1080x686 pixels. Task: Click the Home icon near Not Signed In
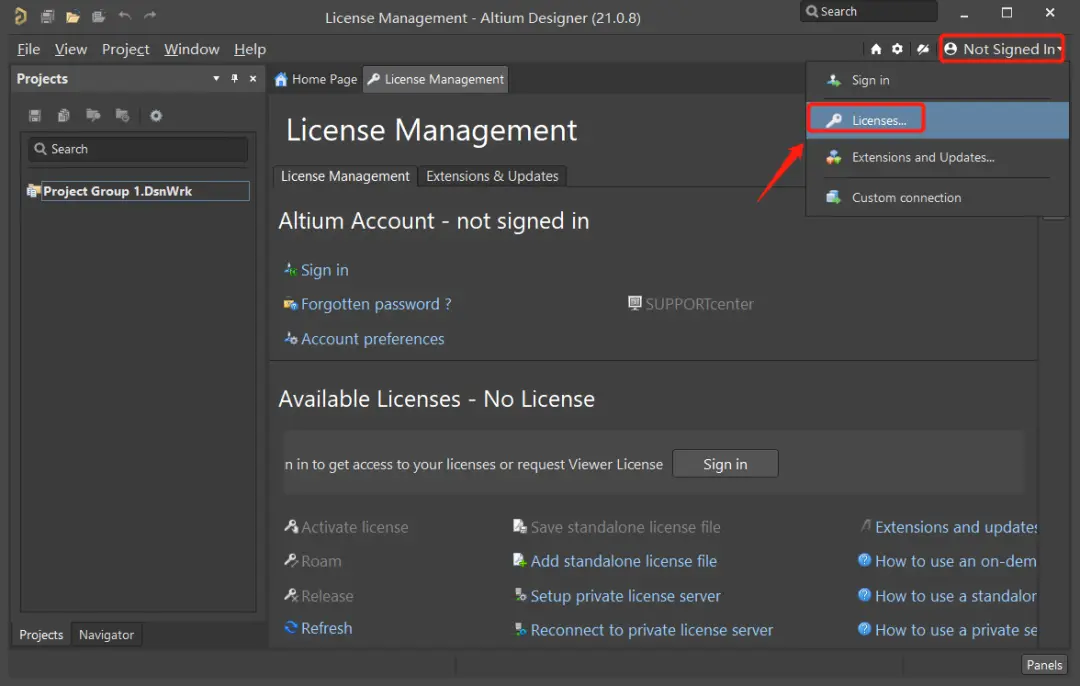point(875,49)
